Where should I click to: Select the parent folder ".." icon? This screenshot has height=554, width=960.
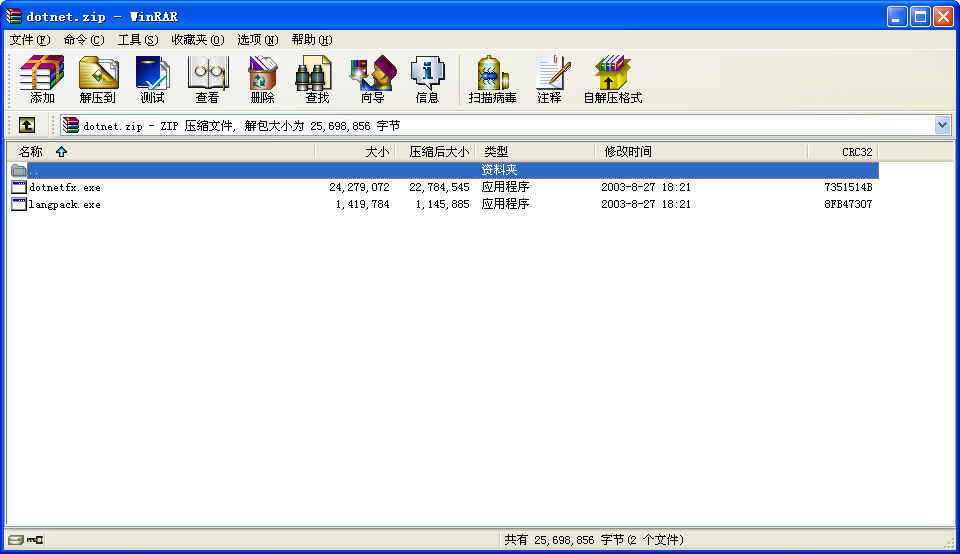point(19,170)
